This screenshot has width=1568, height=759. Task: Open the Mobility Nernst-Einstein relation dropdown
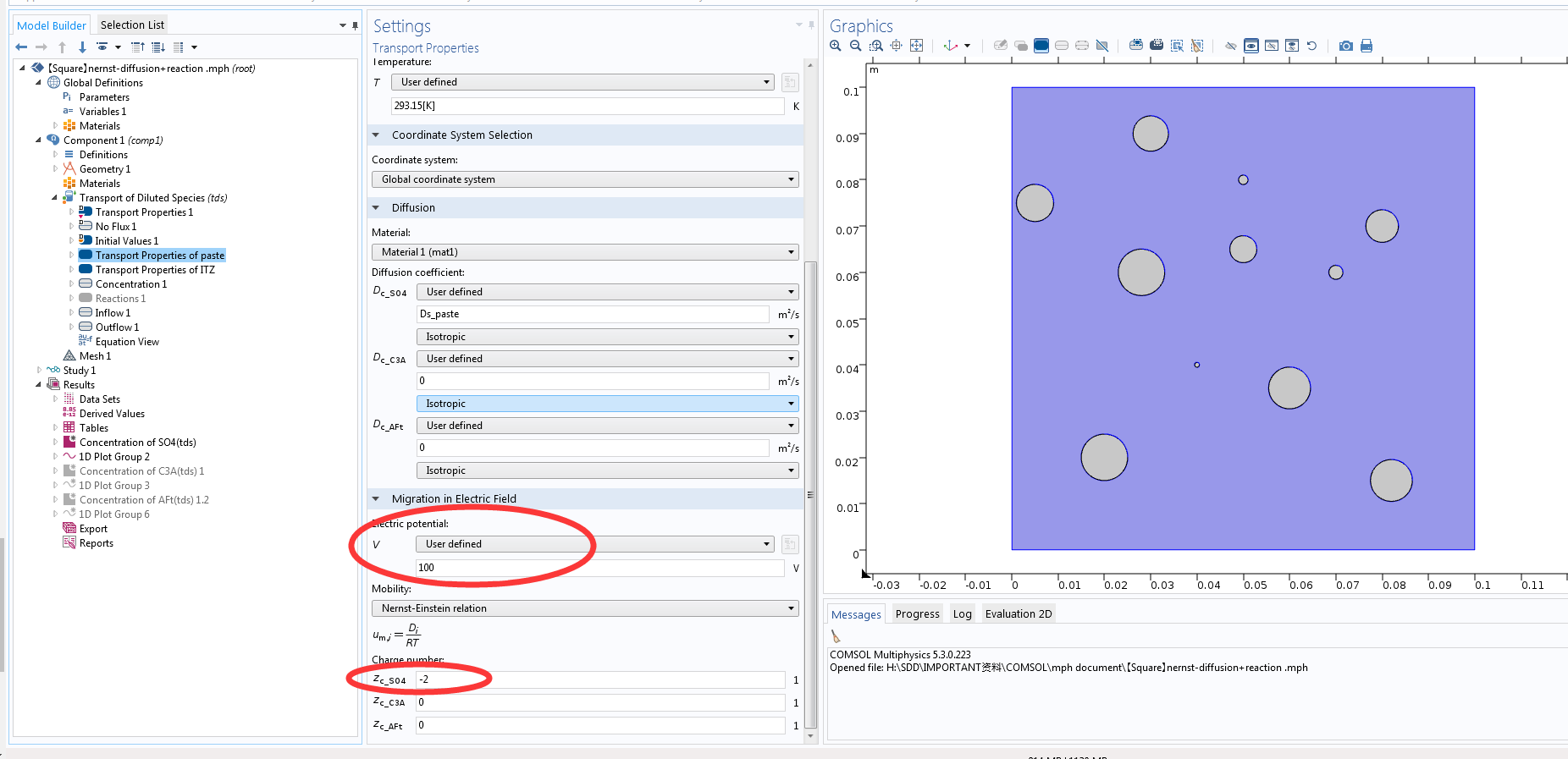tap(584, 608)
